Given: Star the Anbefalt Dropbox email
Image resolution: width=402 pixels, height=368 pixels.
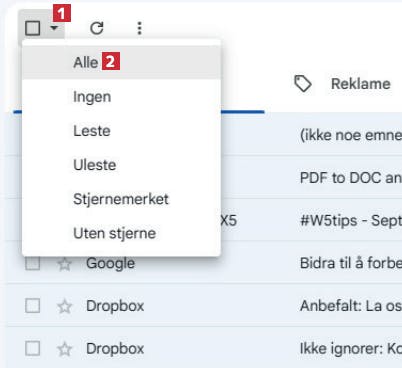Looking at the screenshot, I should (x=64, y=306).
